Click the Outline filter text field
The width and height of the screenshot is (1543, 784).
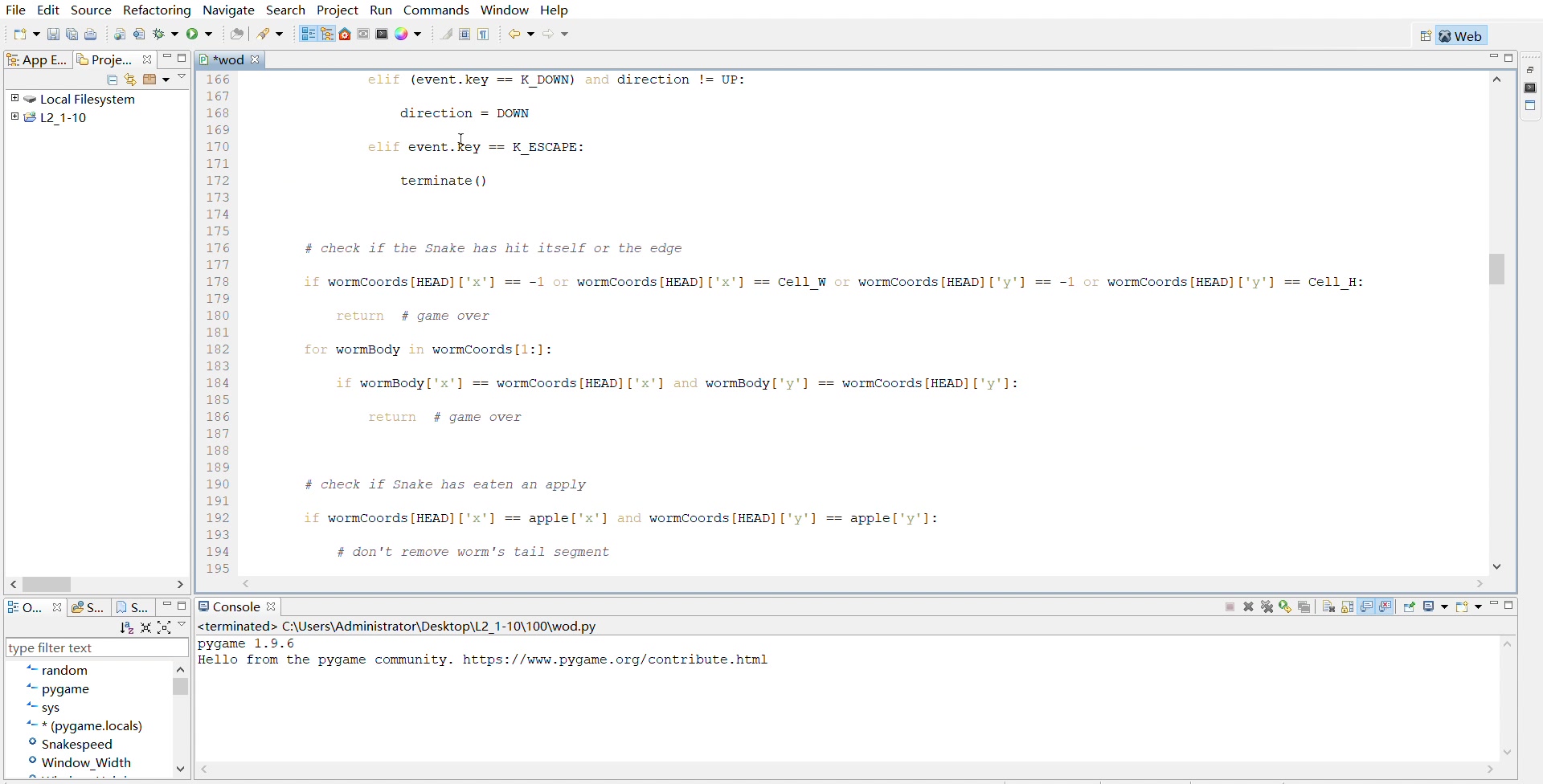coord(96,648)
